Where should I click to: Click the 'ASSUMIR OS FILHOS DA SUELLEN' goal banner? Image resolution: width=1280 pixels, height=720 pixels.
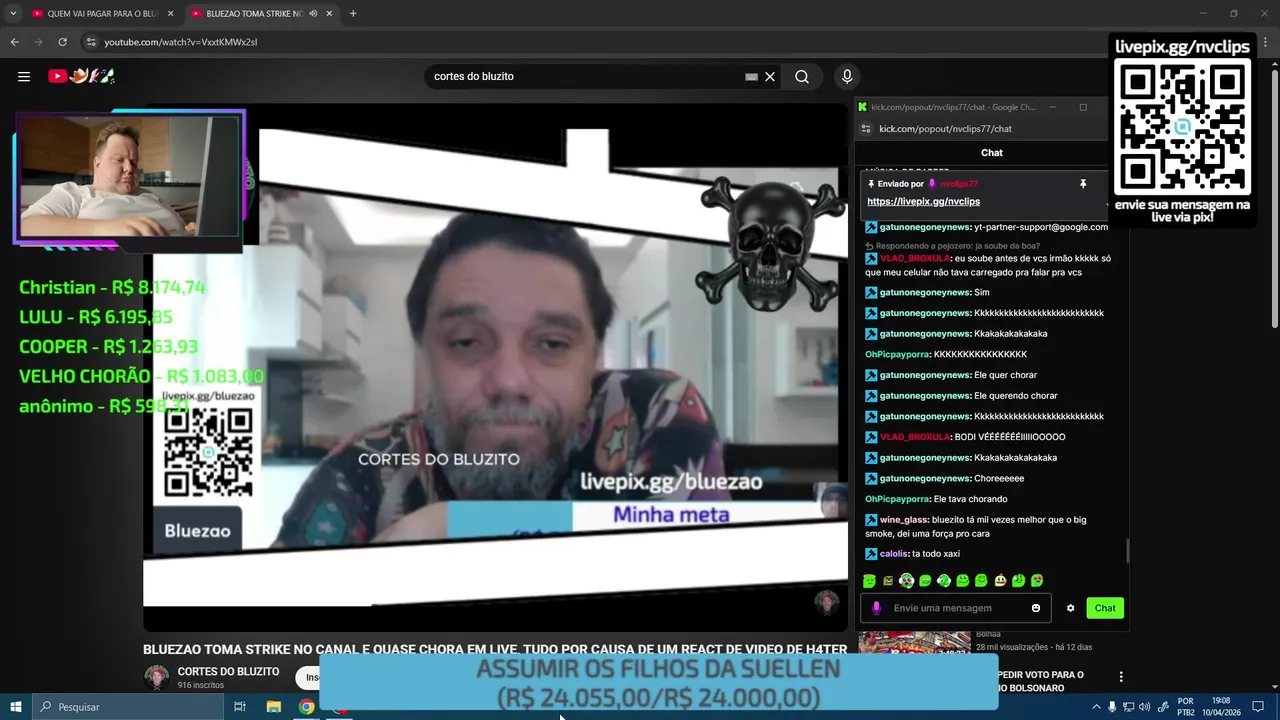click(658, 683)
